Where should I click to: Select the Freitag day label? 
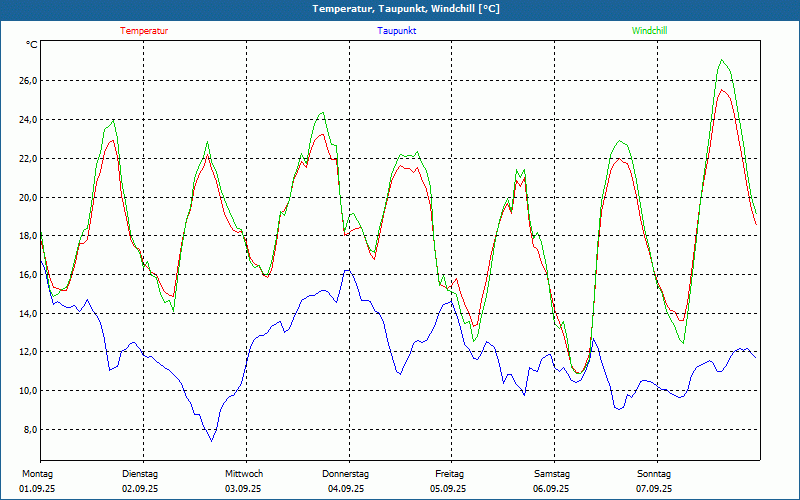tap(449, 474)
